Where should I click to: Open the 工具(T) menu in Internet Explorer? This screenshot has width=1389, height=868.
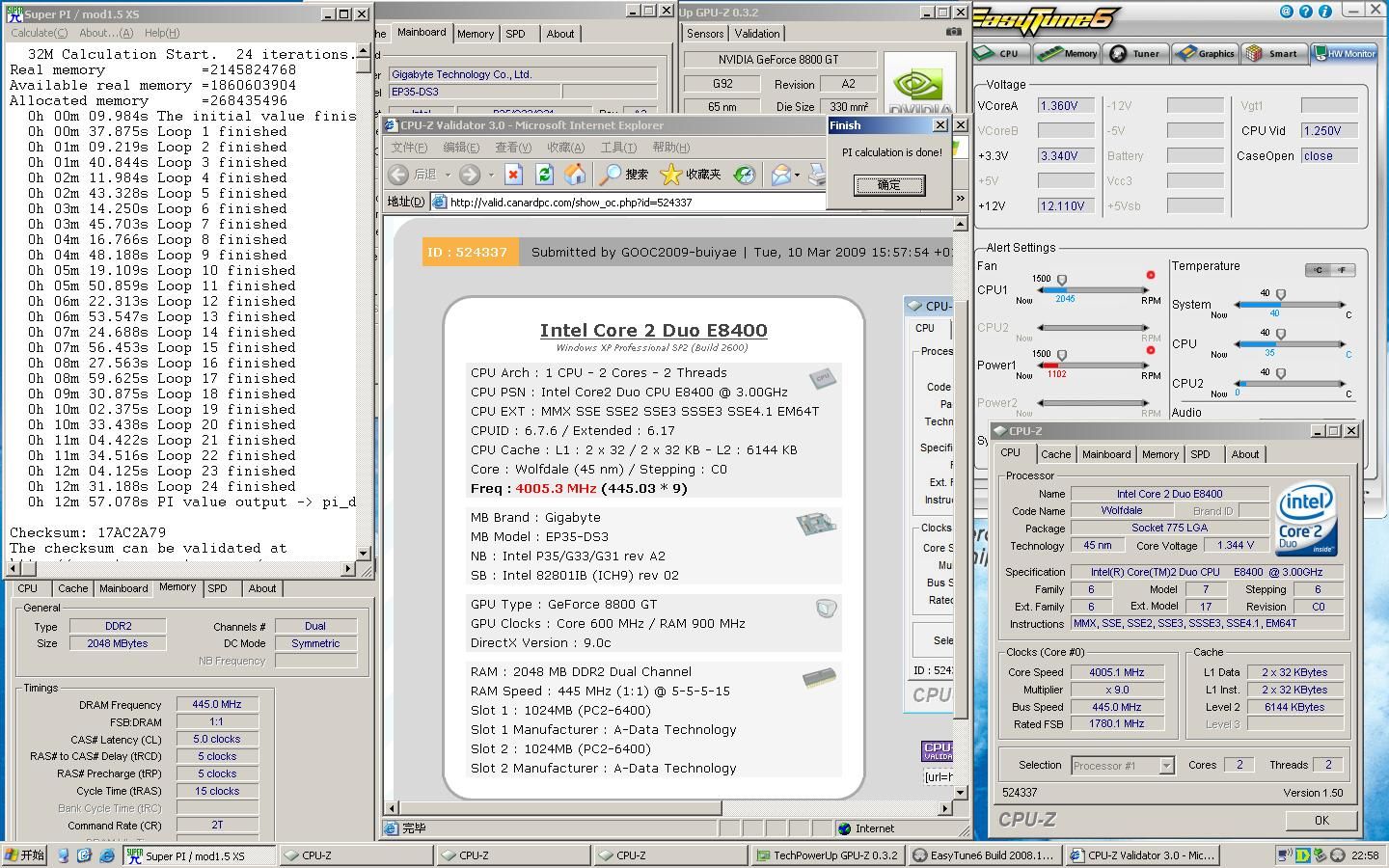tap(618, 148)
